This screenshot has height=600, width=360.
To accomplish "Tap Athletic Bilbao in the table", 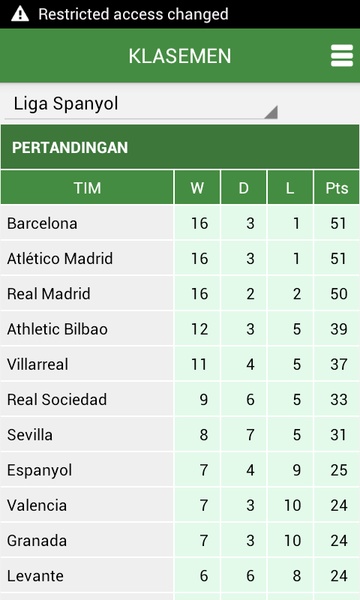I will pos(180,329).
